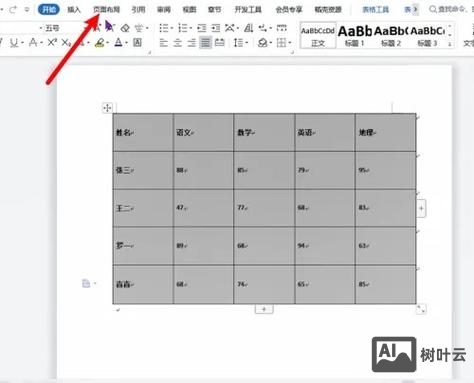Image resolution: width=474 pixels, height=383 pixels.
Task: Open the 章节 tab
Action: 215,10
